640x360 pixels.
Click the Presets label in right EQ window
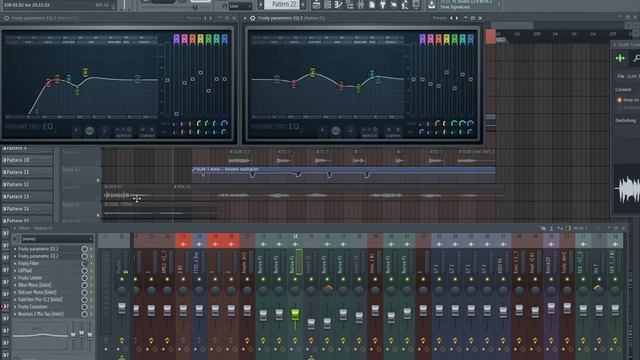440,18
